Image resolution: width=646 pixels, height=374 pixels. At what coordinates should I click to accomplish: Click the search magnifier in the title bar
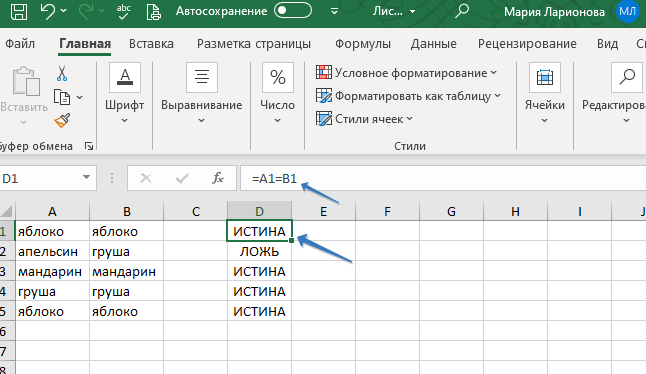tap(461, 11)
